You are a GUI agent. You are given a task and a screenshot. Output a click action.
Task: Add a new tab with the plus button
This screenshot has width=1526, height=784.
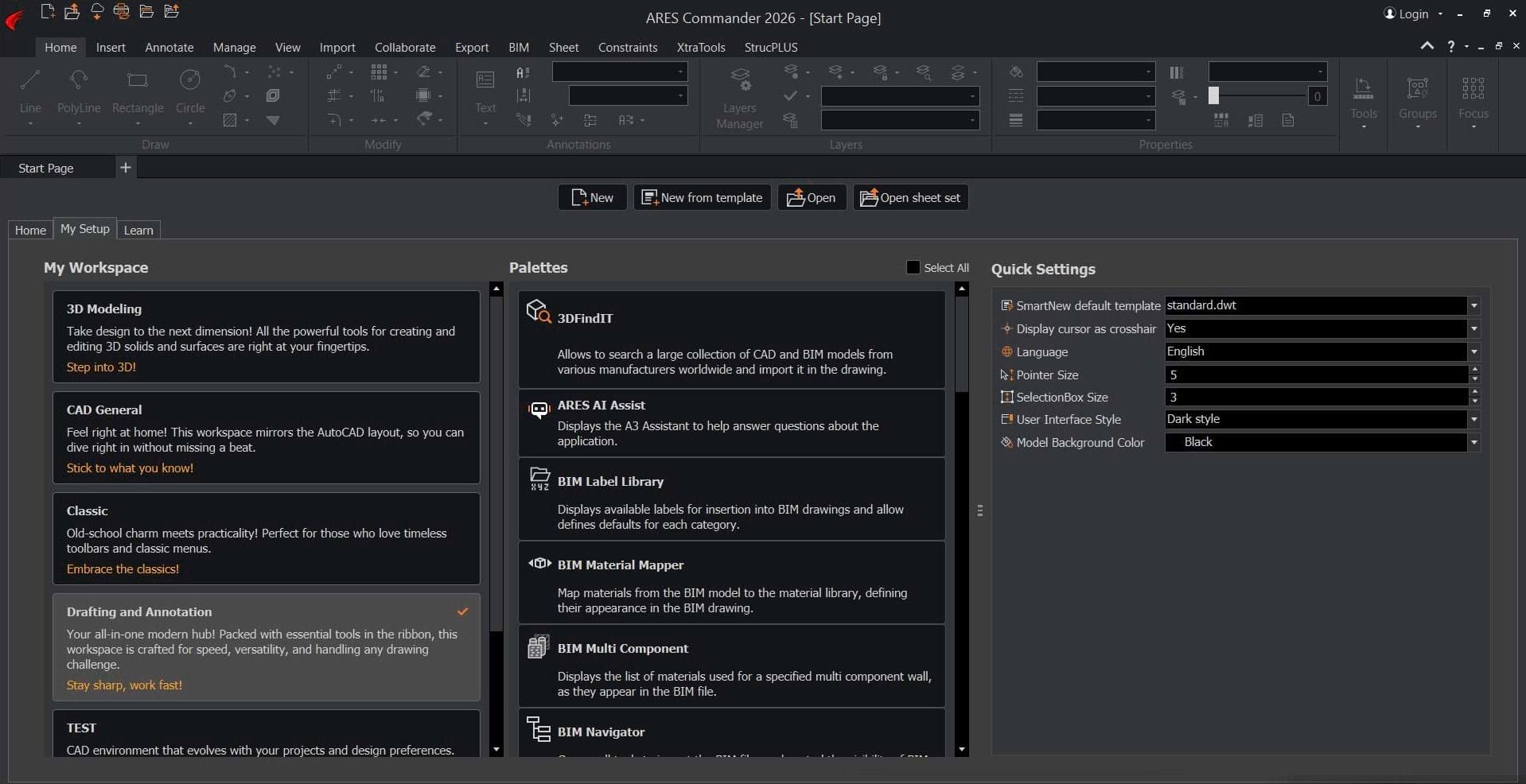pyautogui.click(x=125, y=167)
